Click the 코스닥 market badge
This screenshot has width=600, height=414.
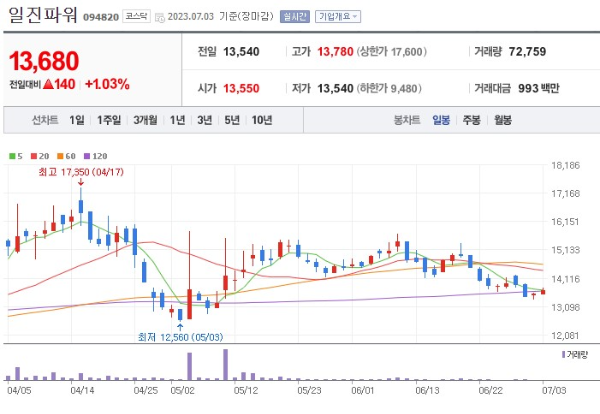pyautogui.click(x=136, y=16)
